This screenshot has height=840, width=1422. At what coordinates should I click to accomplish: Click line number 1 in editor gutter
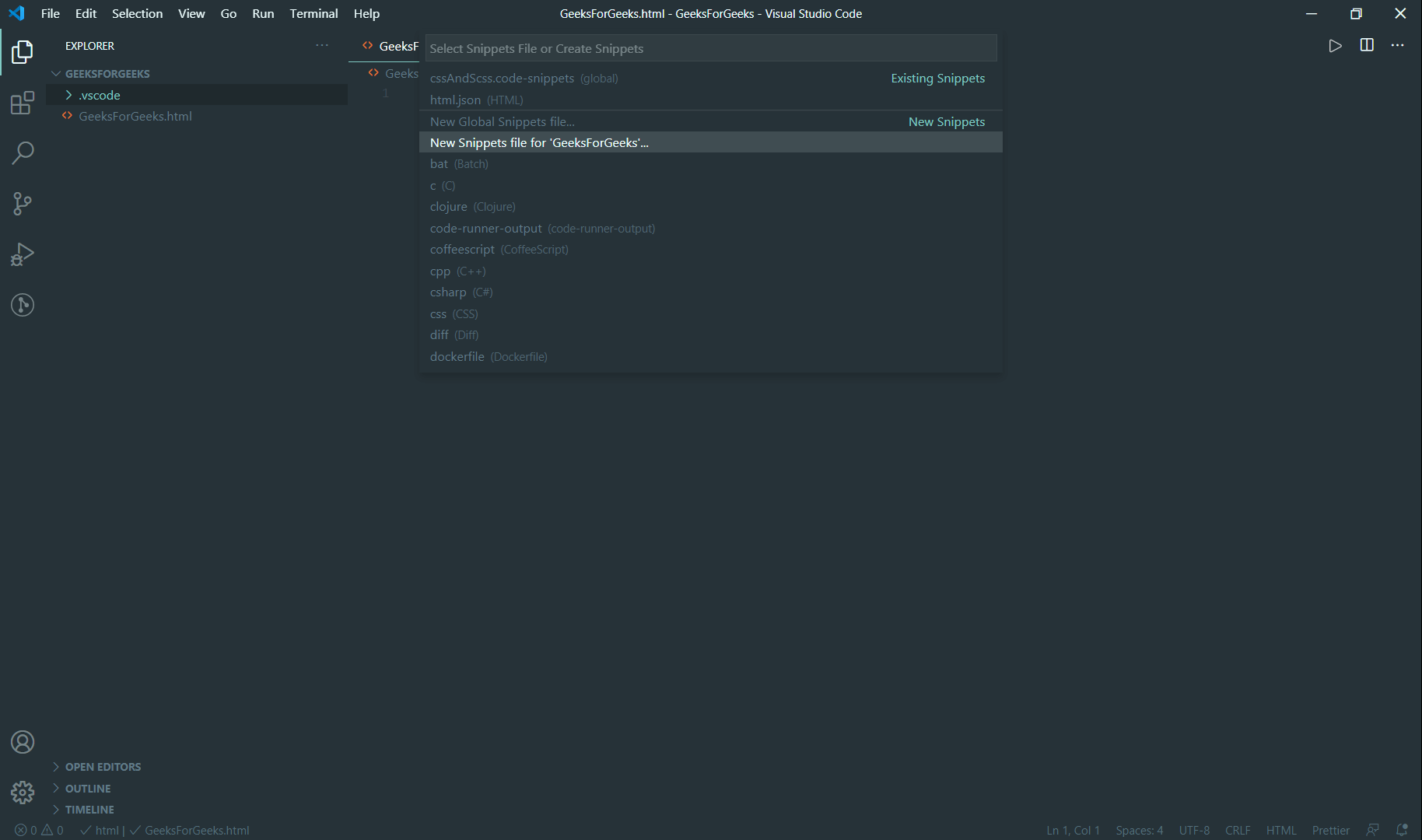tap(385, 93)
